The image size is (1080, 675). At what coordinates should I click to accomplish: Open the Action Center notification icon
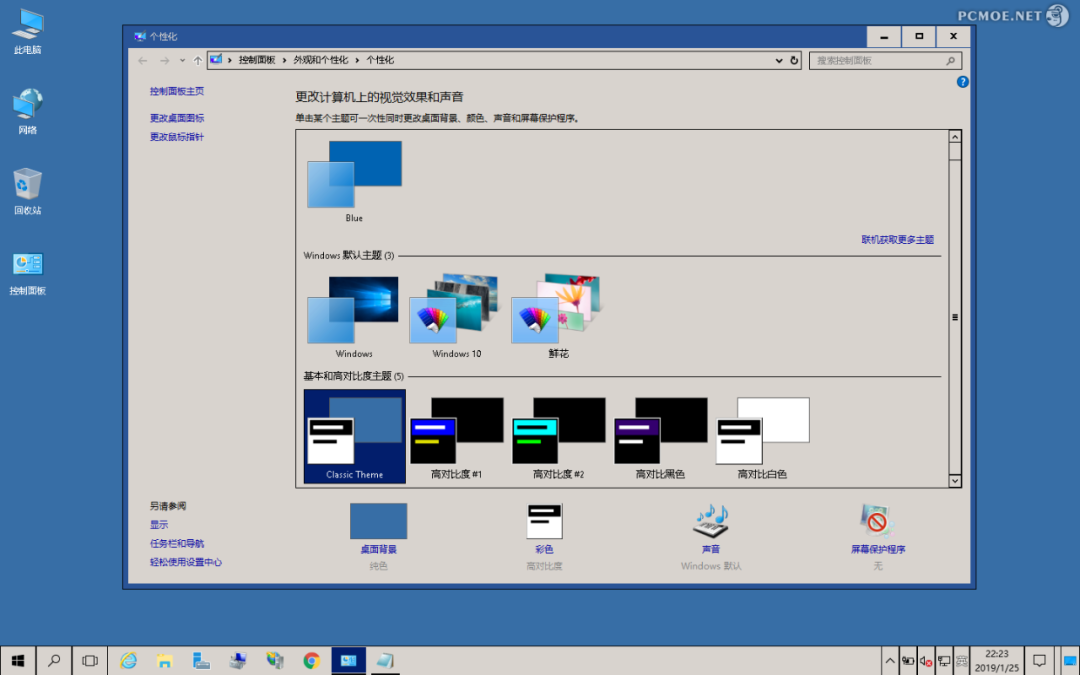pyautogui.click(x=1040, y=660)
